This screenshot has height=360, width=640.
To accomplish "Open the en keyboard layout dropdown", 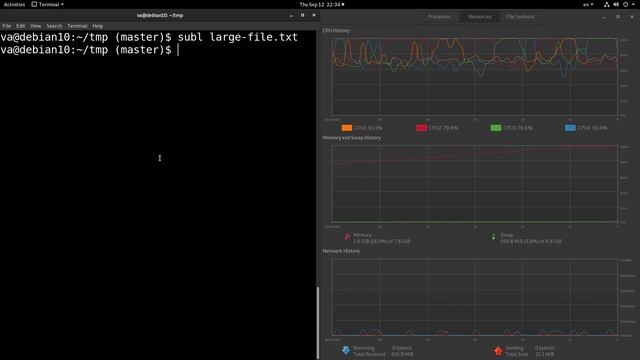I will coord(588,4).
